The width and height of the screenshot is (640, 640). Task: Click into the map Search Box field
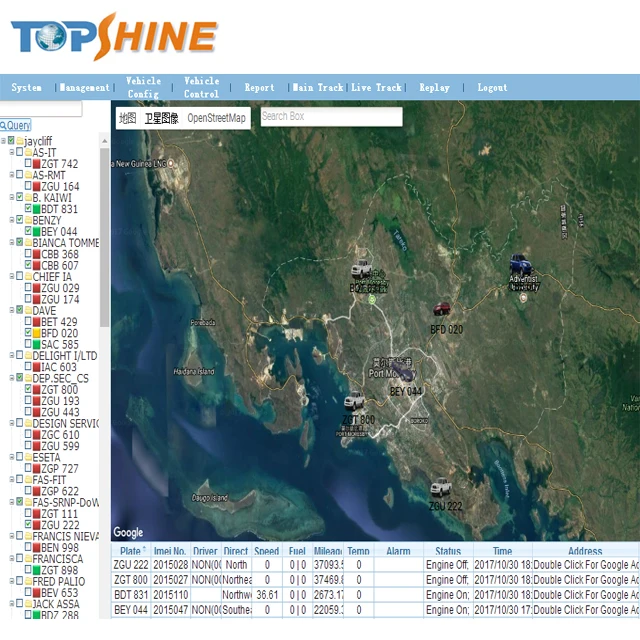(x=330, y=117)
